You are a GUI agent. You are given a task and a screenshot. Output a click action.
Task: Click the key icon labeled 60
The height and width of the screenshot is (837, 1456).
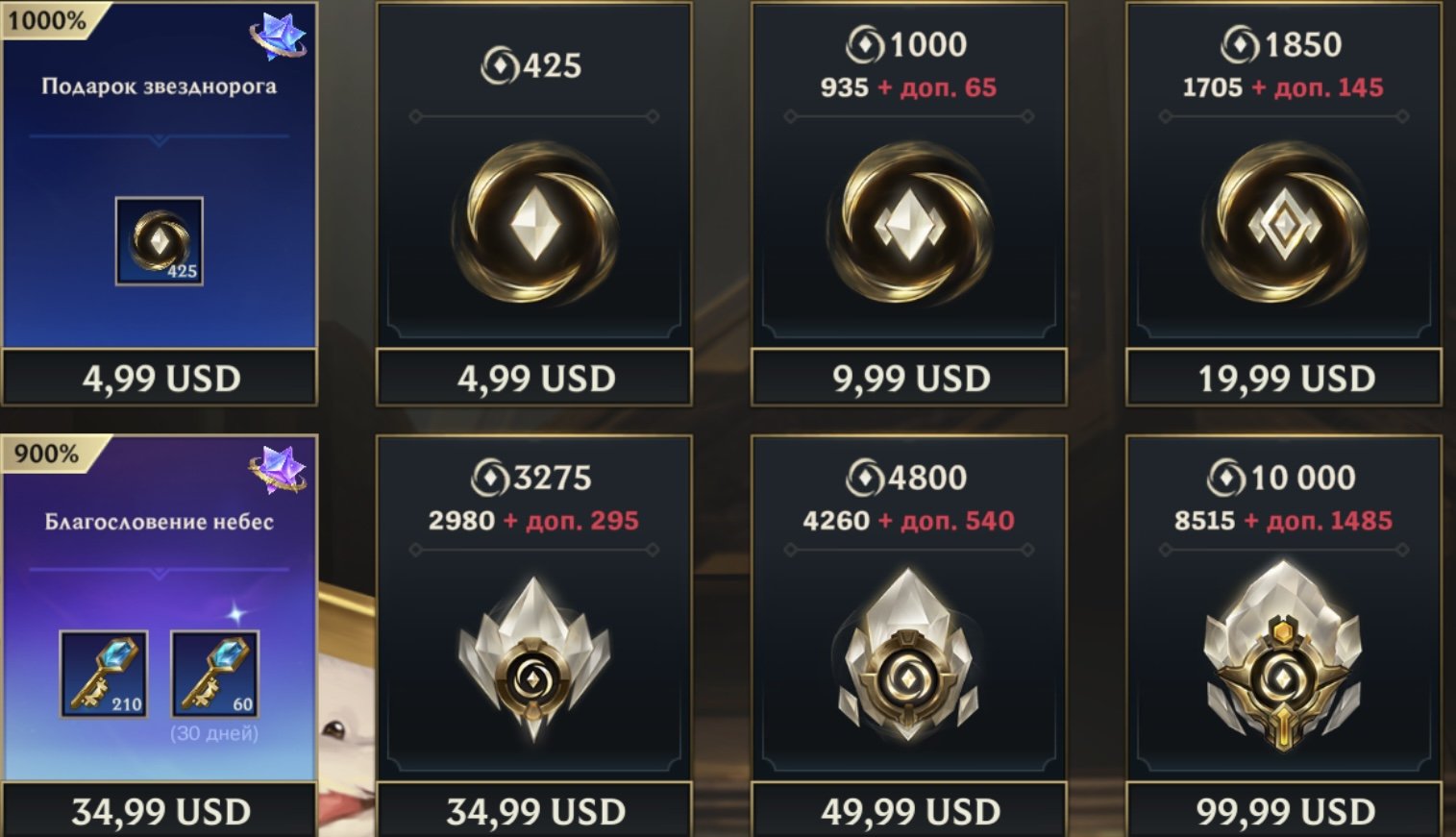pos(214,674)
